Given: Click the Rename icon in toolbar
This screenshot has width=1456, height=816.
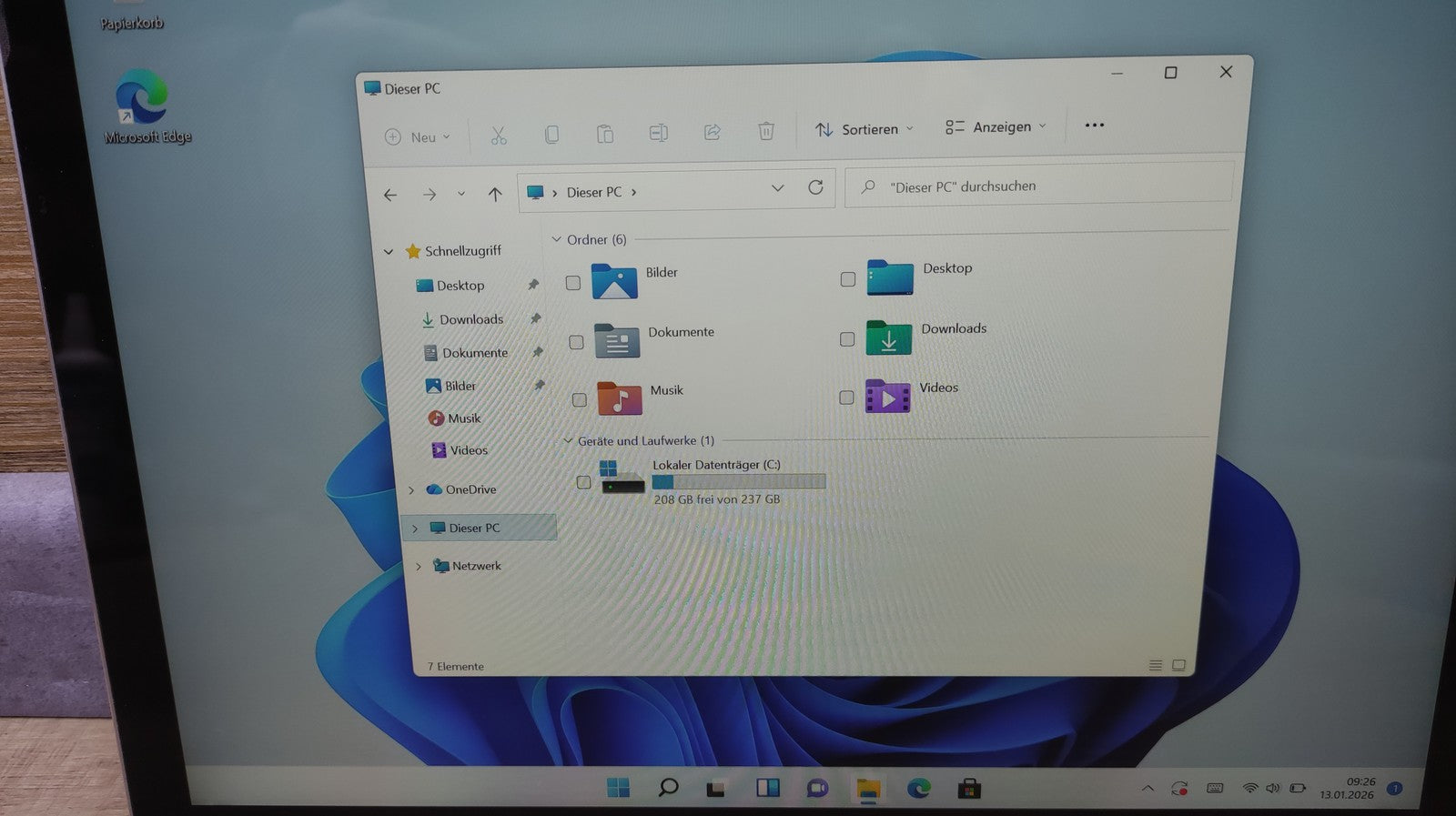Looking at the screenshot, I should (659, 133).
